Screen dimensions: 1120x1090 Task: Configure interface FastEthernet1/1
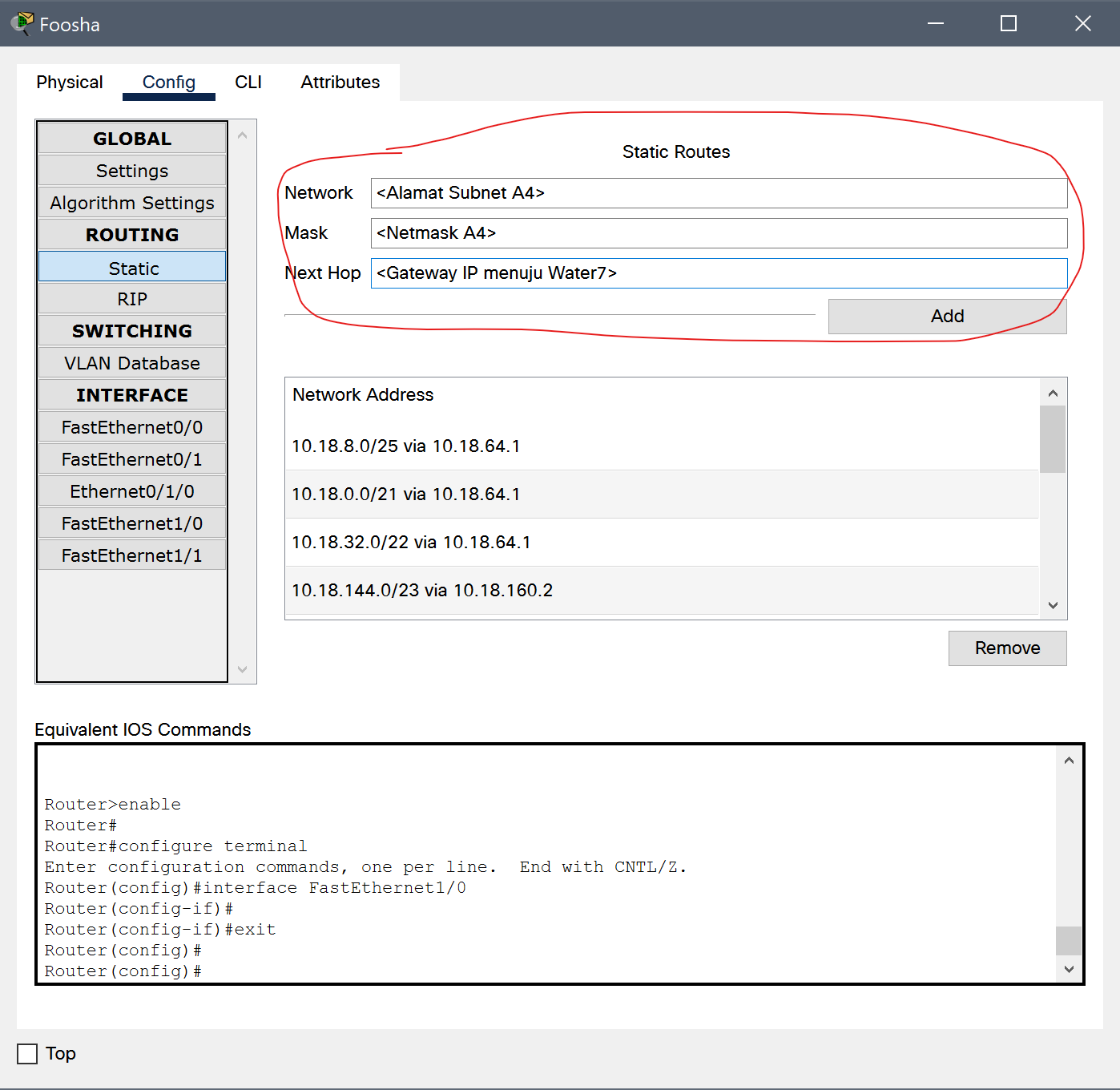click(x=132, y=555)
